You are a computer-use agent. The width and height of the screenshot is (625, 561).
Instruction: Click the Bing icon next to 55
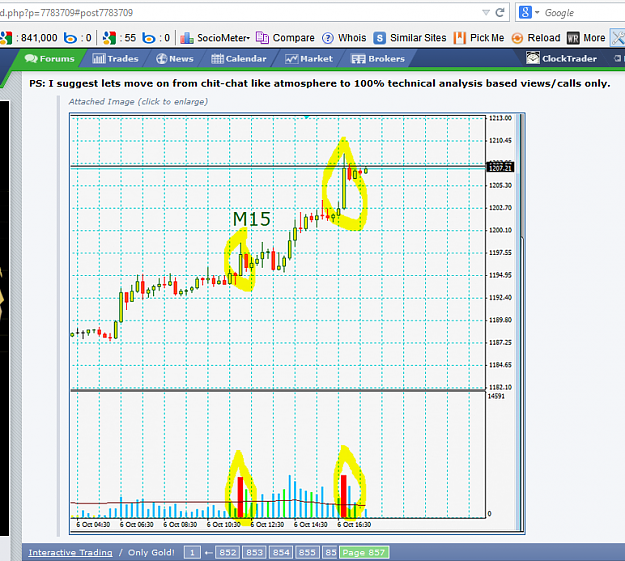coord(149,38)
